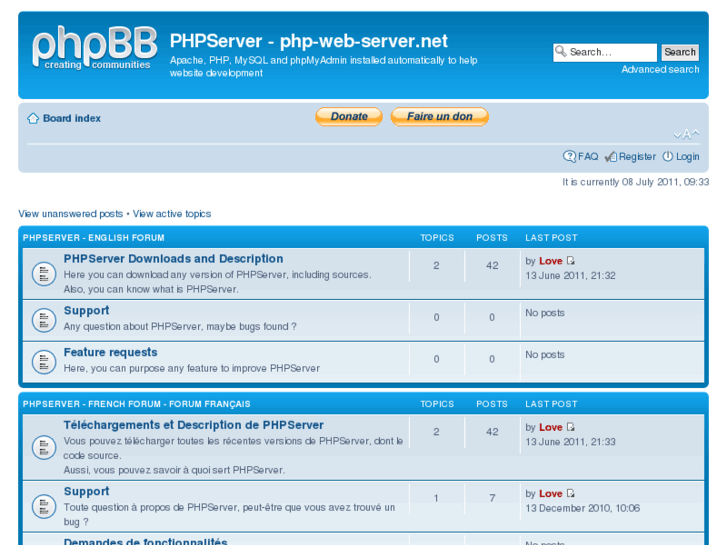Screen dimensions: 727x545
Task: View latest post icon dated 13 December 2010
Action: click(x=571, y=493)
